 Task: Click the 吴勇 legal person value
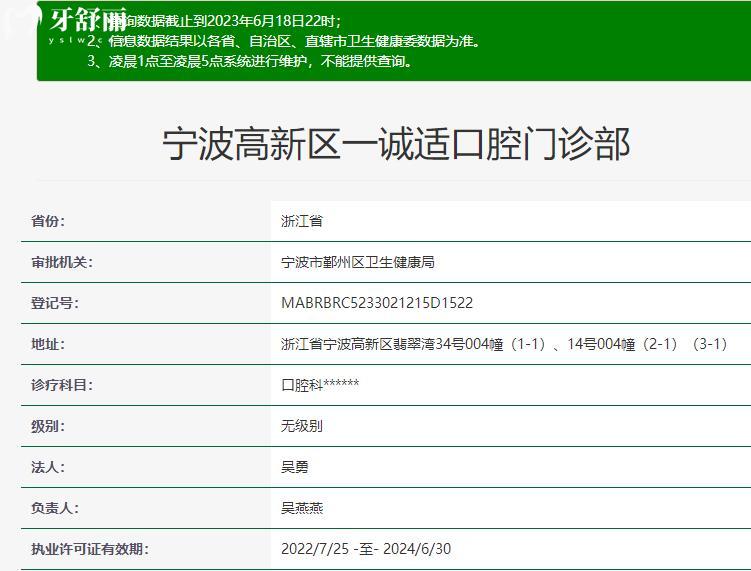tap(295, 467)
